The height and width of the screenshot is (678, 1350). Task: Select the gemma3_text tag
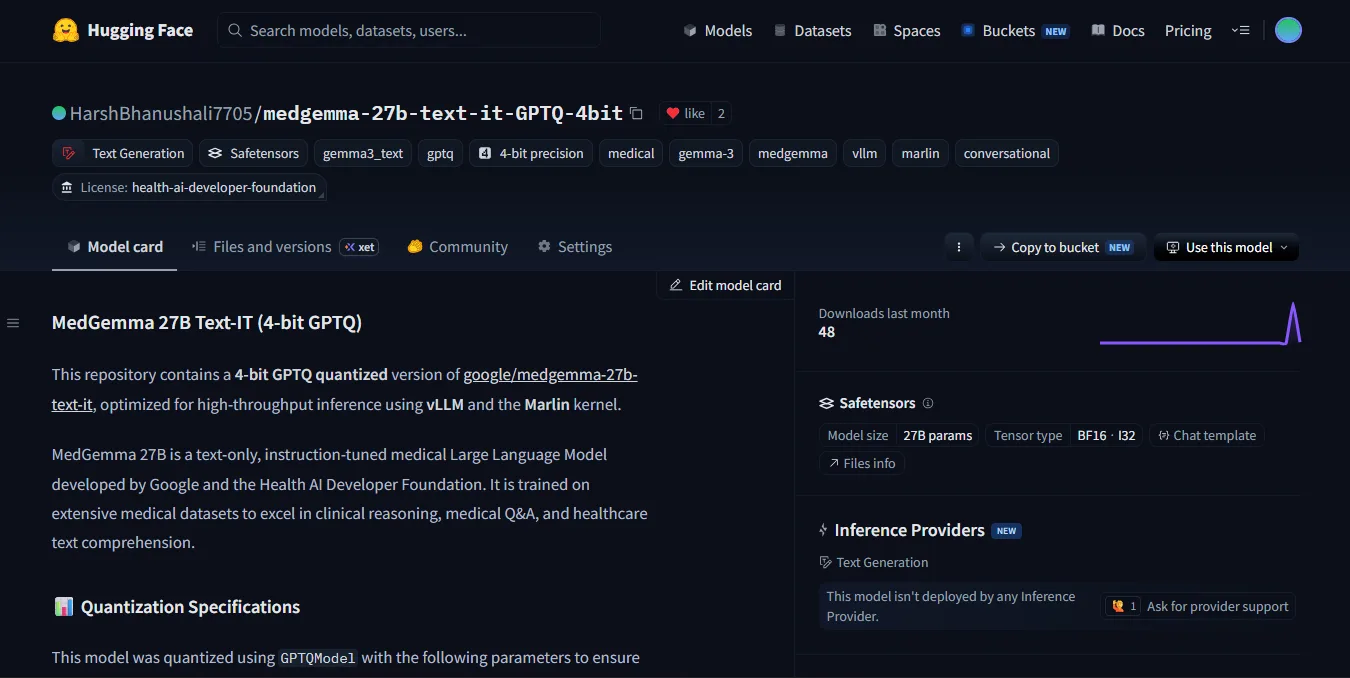pos(363,153)
